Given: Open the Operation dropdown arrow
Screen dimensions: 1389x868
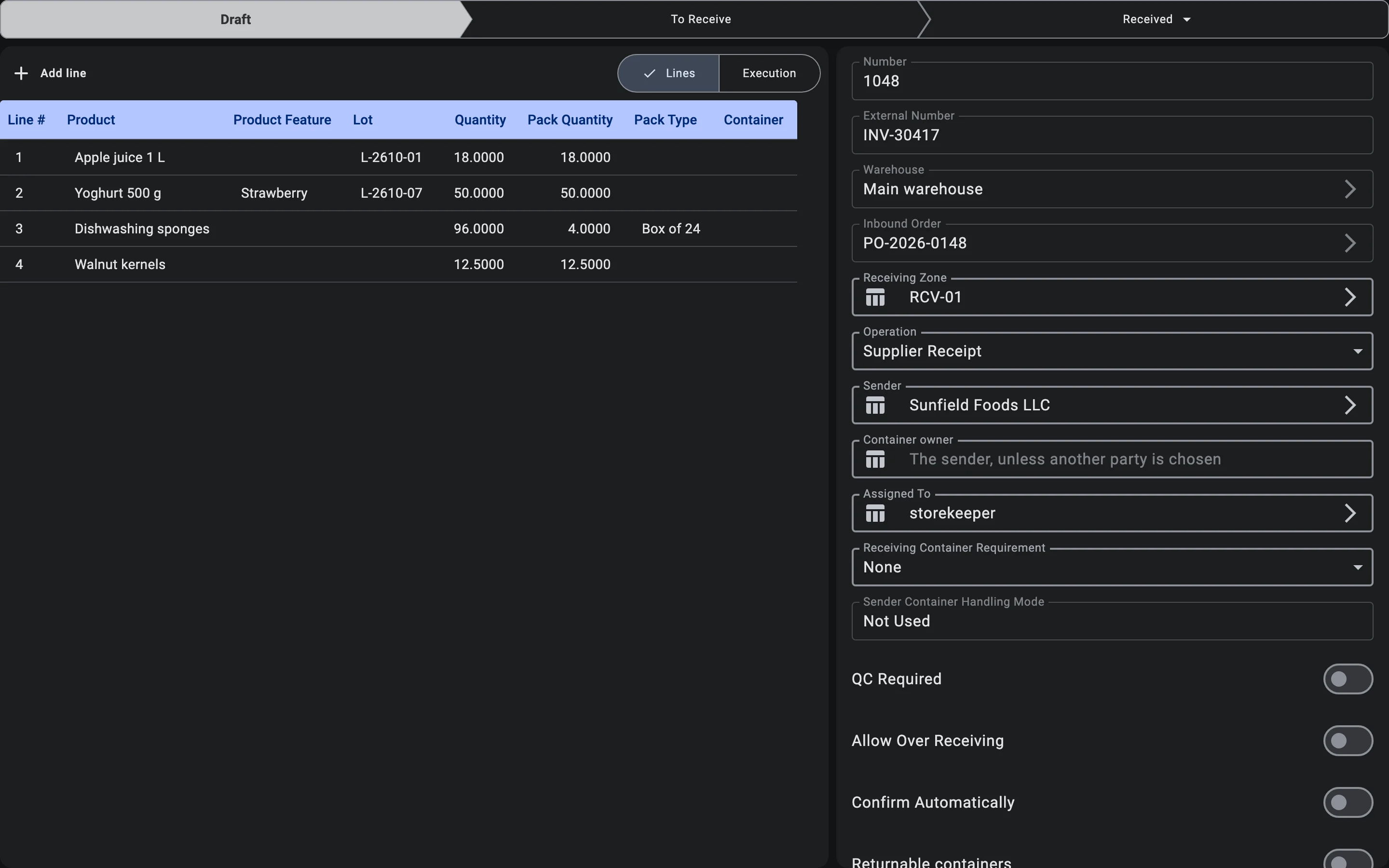Looking at the screenshot, I should (1358, 352).
